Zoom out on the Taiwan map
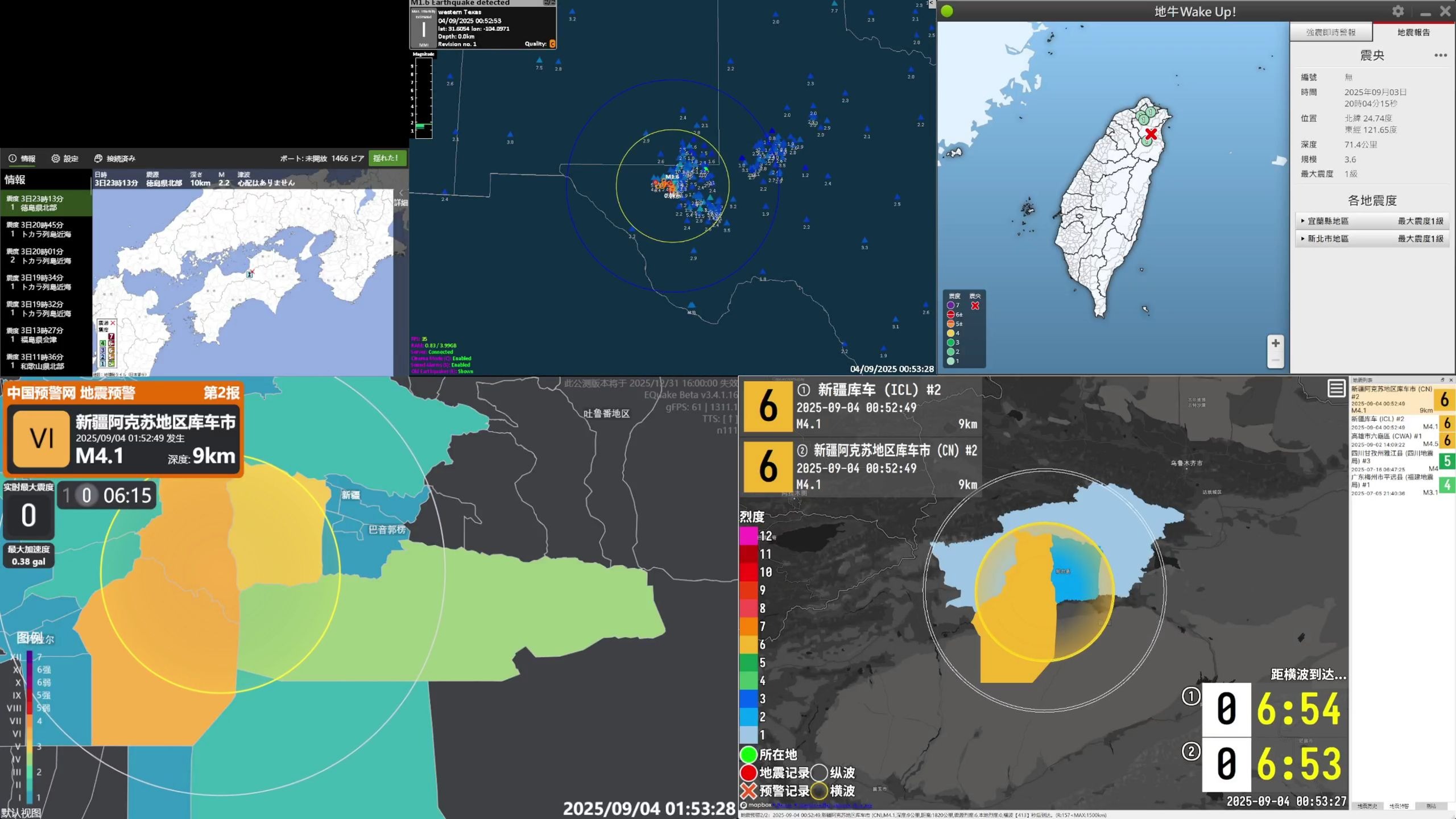 (1276, 360)
